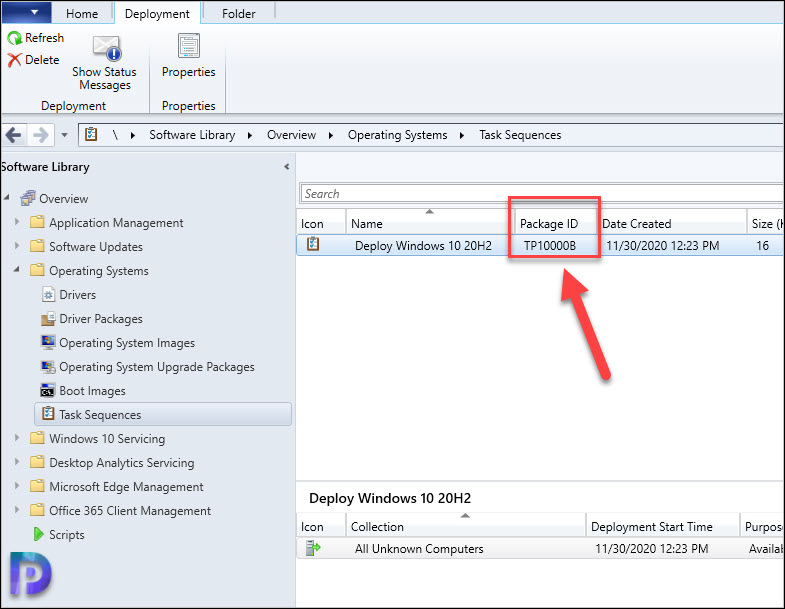Click the Desktop Analytics Servicing folder icon
The width and height of the screenshot is (785, 609).
click(37, 462)
